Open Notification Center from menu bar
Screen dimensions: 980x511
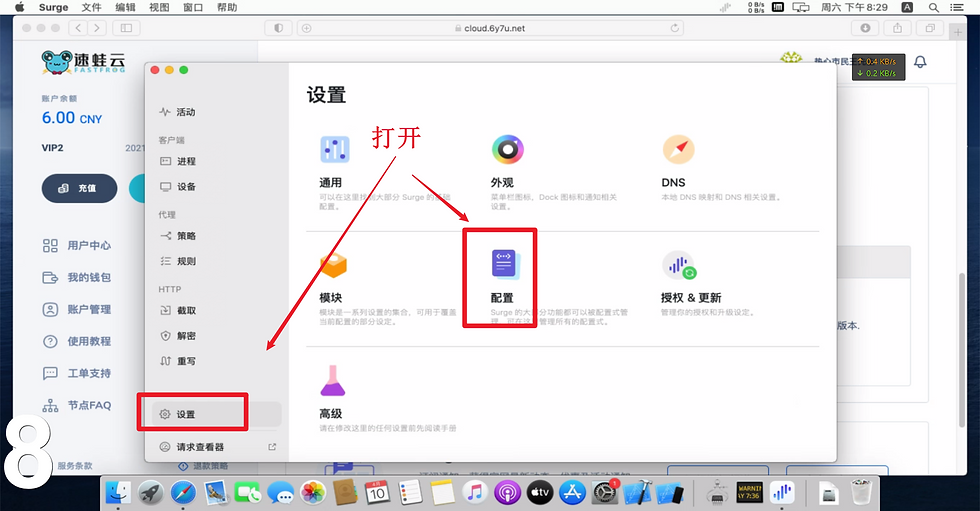pos(956,7)
